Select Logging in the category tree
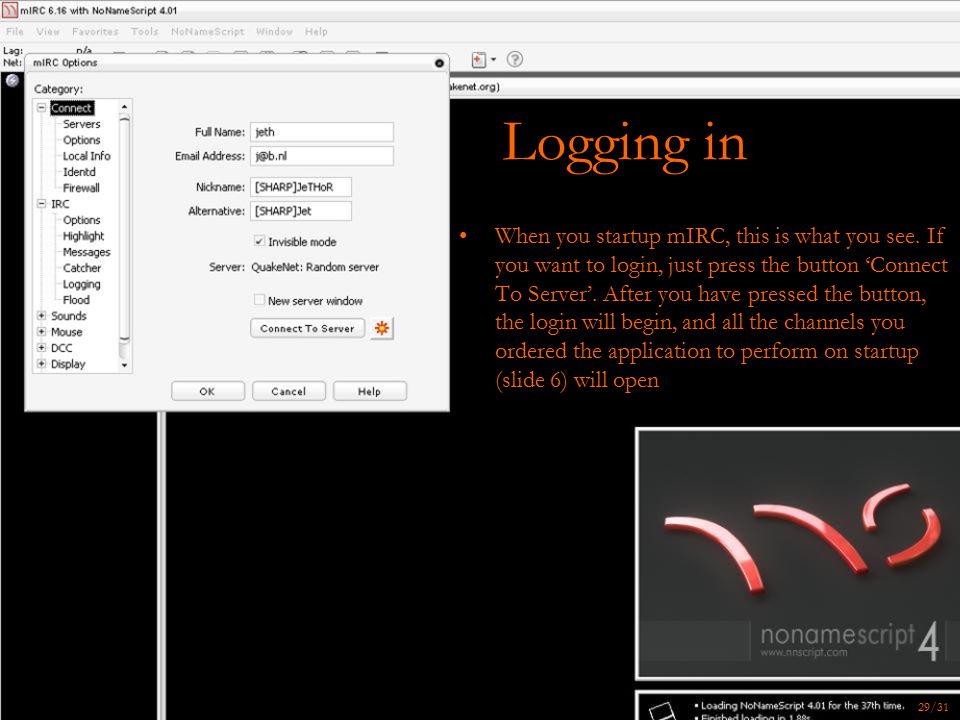The image size is (960, 720). (x=81, y=283)
